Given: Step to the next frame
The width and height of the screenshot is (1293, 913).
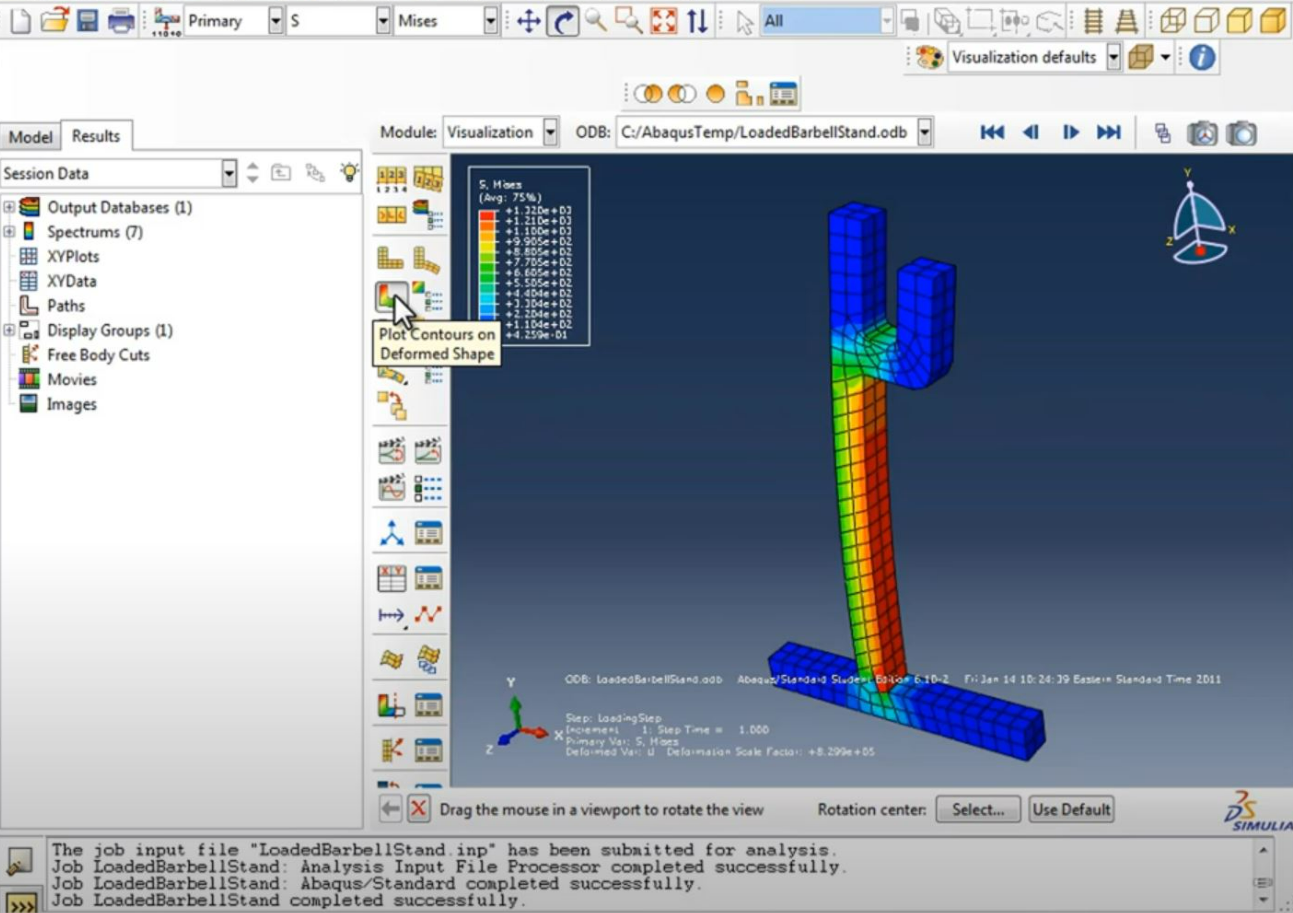Looking at the screenshot, I should click(x=1070, y=132).
